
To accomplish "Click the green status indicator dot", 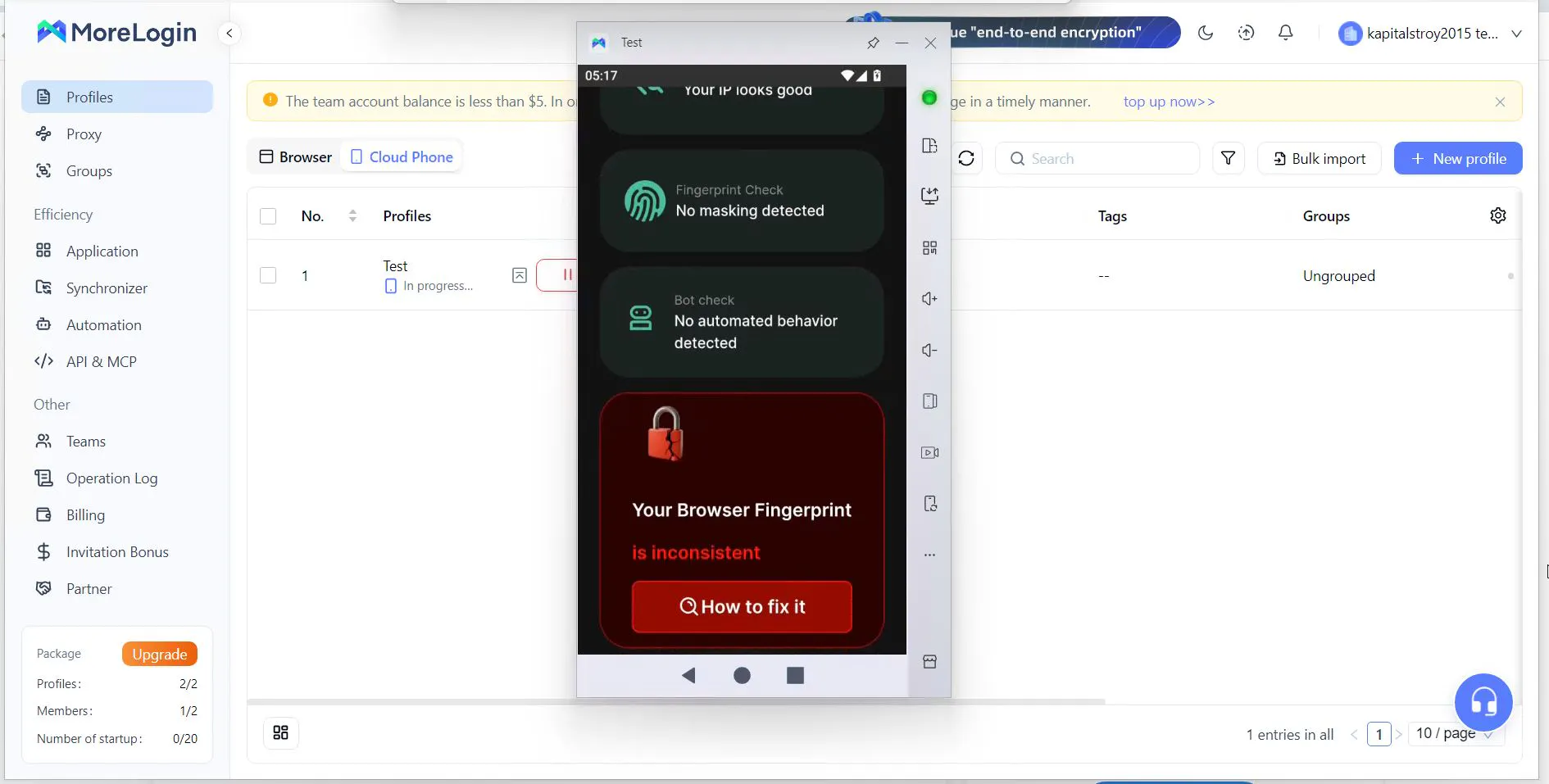I will pyautogui.click(x=929, y=97).
